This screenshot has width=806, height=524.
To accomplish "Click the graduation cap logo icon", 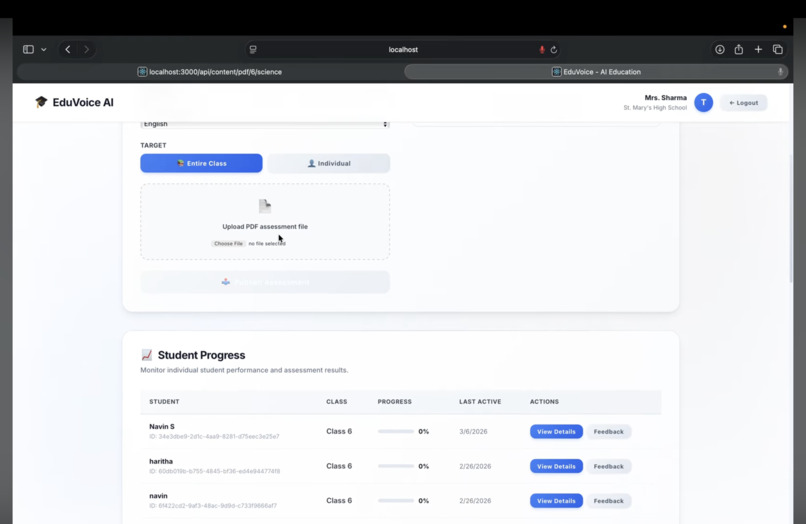I will pos(41,102).
